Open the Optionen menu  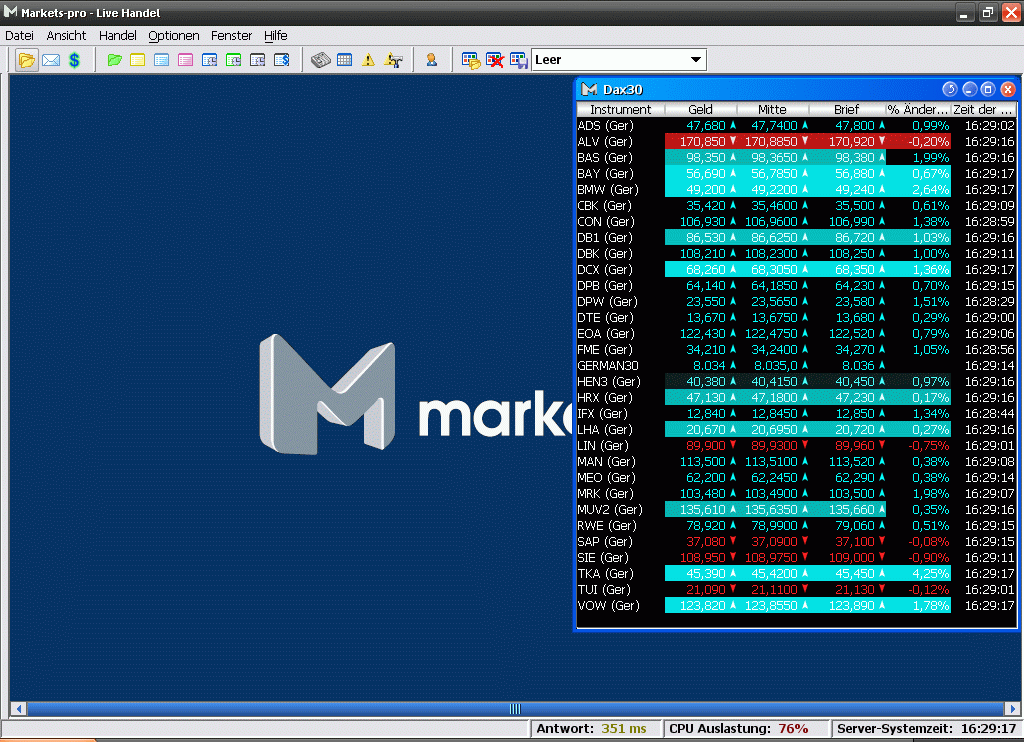(x=173, y=35)
